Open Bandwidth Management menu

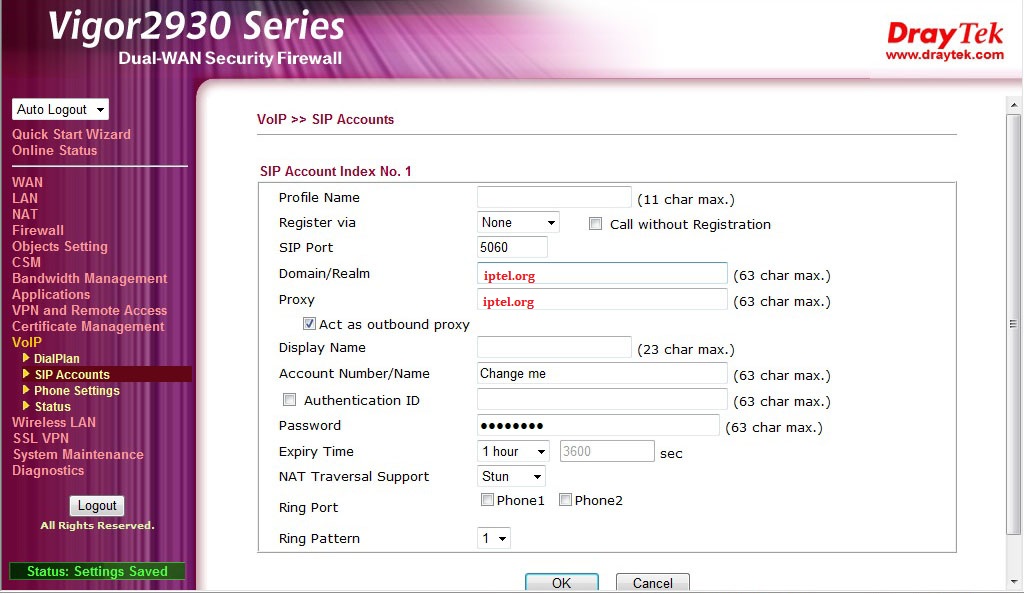coord(89,279)
